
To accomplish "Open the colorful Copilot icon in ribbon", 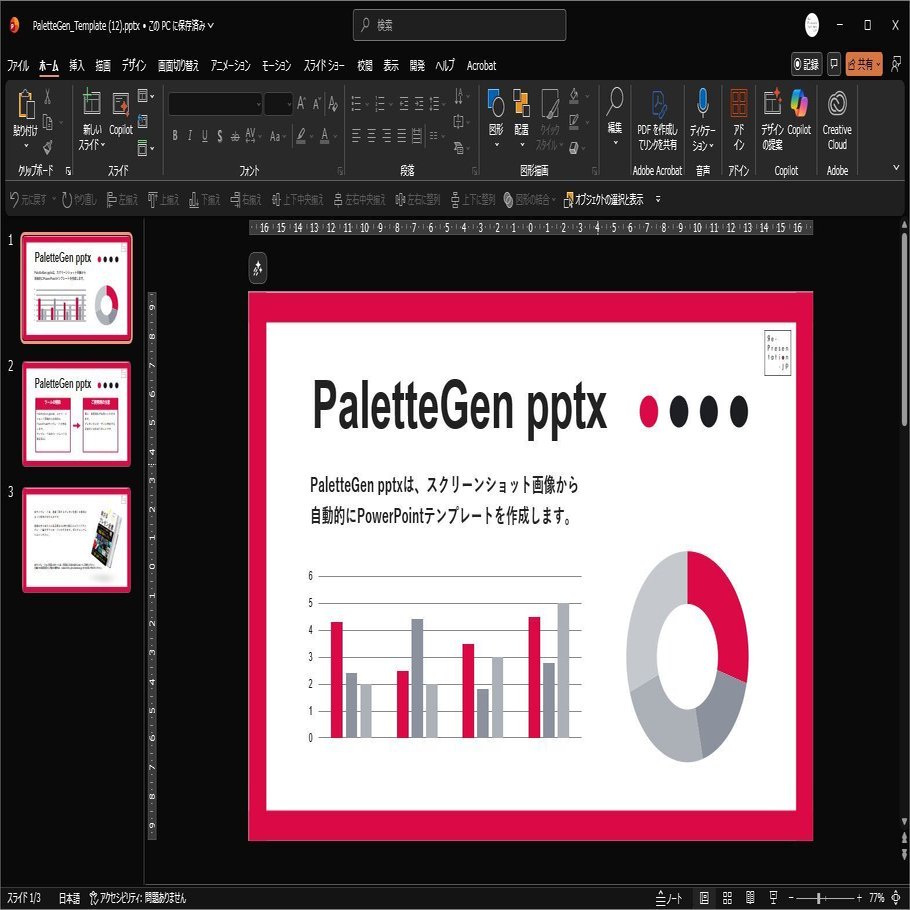I will [799, 103].
